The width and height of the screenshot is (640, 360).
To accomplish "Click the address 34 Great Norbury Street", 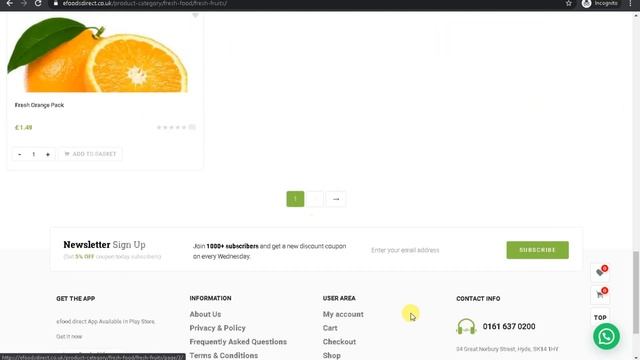I will click(x=507, y=349).
